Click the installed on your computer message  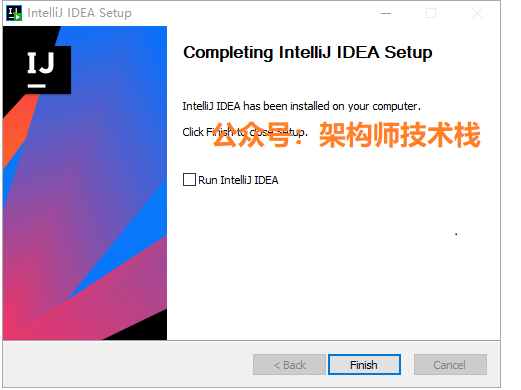coord(301,106)
